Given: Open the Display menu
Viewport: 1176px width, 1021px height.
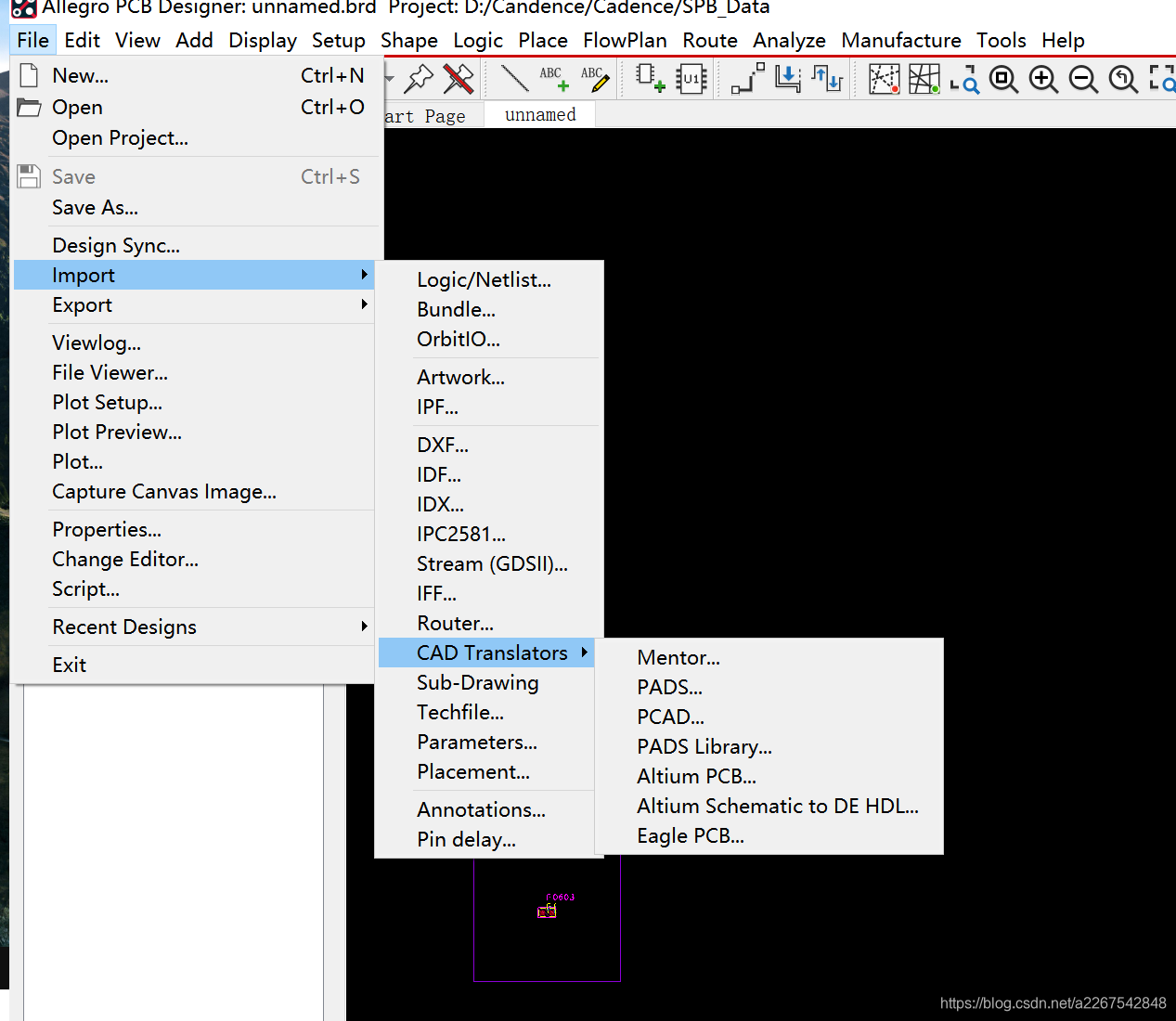Looking at the screenshot, I should [x=263, y=40].
